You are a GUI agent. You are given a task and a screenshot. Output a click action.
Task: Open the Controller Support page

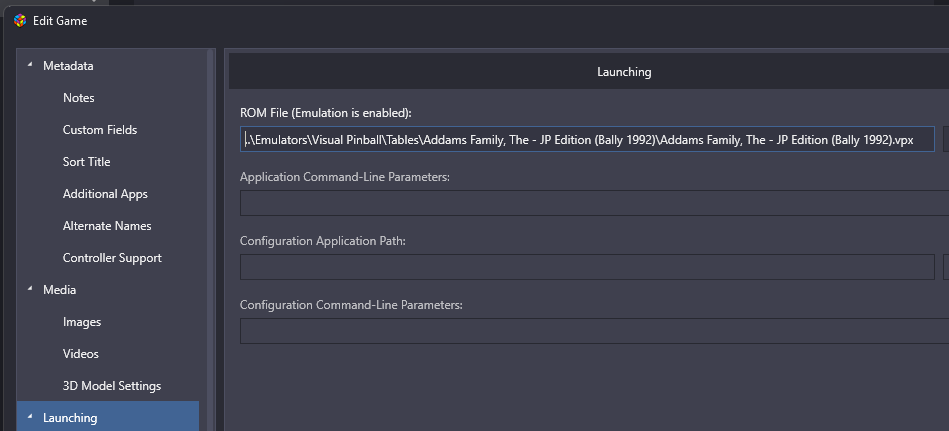[112, 258]
